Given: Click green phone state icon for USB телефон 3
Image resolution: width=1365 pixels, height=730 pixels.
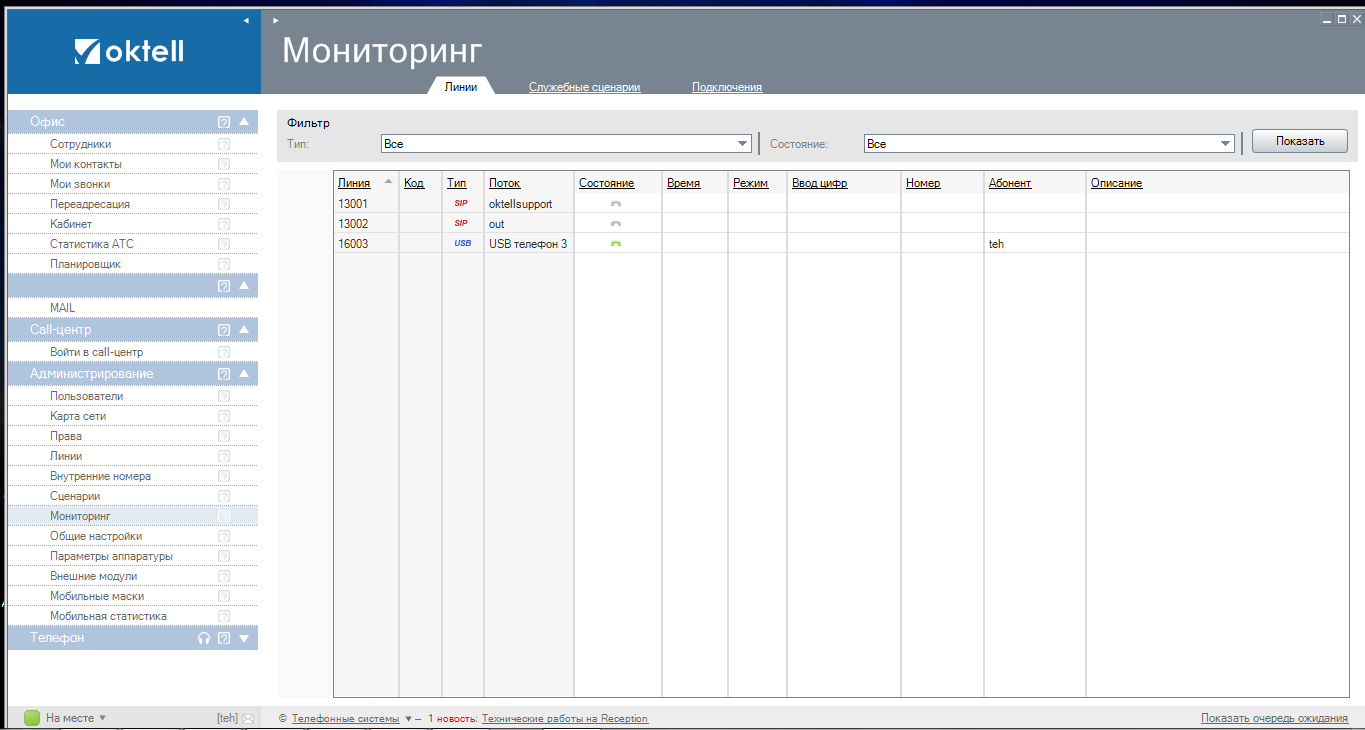Looking at the screenshot, I should 616,244.
